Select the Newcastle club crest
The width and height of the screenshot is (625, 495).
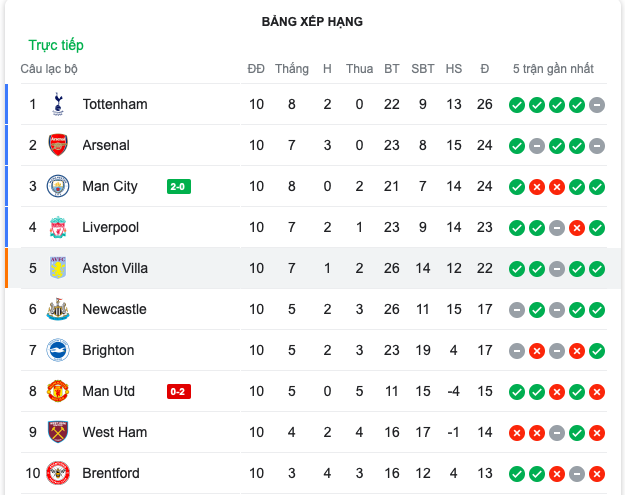click(x=58, y=309)
